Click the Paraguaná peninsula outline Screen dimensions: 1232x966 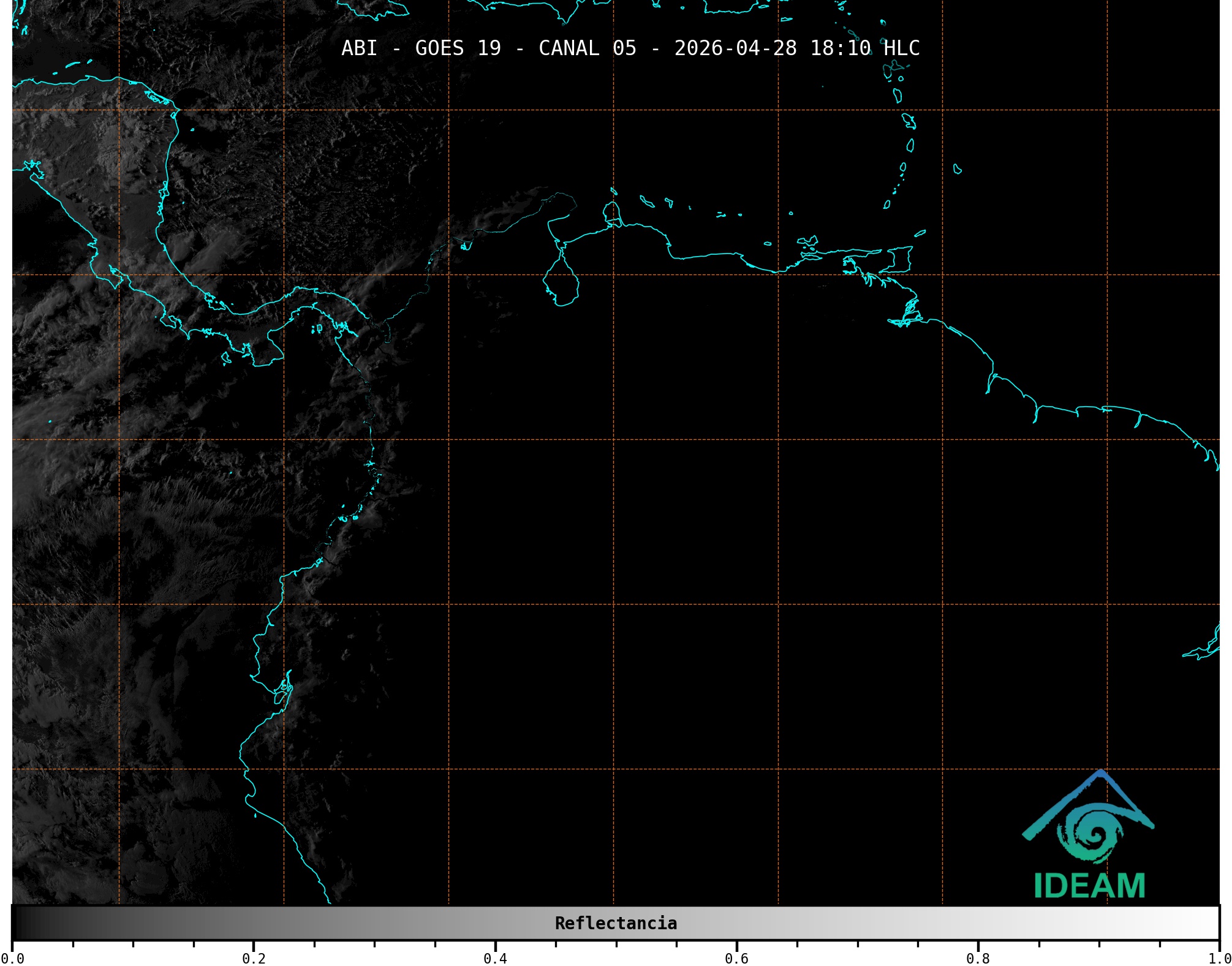click(x=611, y=211)
